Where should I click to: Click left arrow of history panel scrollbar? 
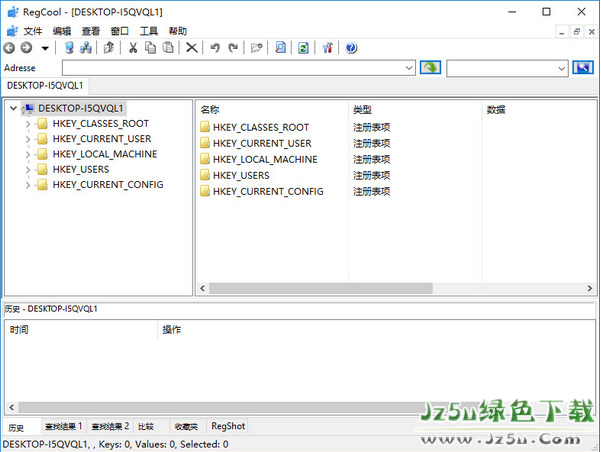point(11,407)
